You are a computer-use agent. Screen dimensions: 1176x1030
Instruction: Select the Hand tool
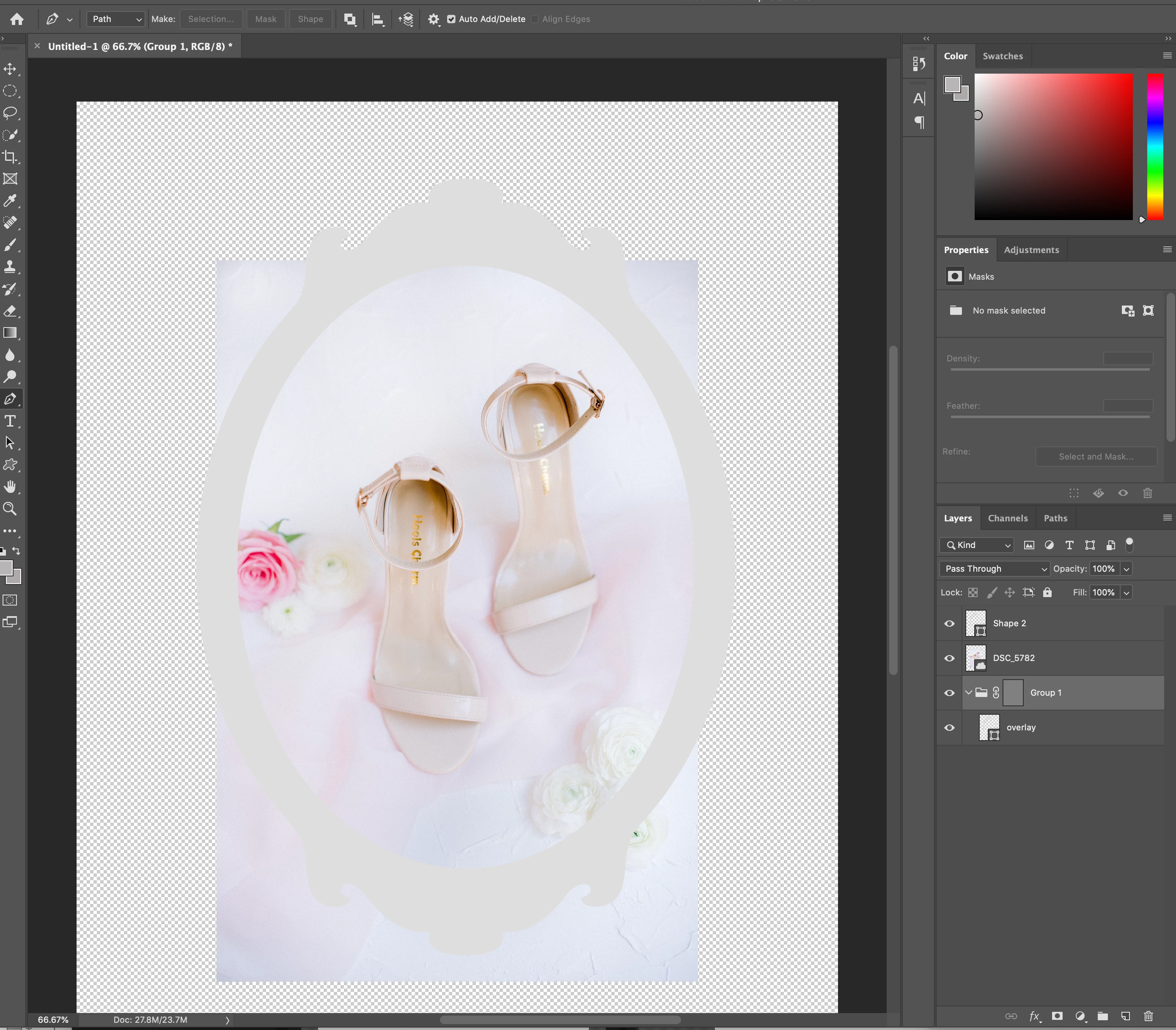[x=10, y=487]
